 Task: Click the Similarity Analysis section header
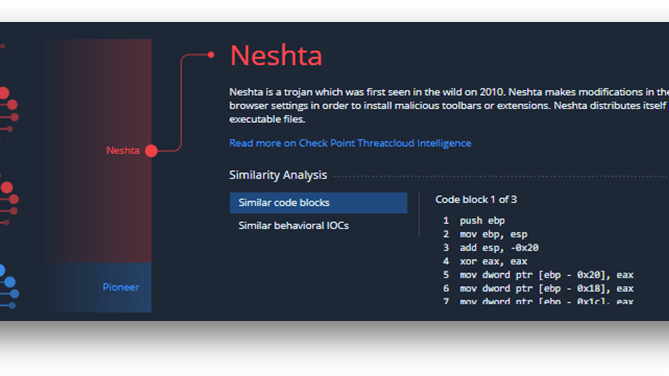[x=278, y=175]
